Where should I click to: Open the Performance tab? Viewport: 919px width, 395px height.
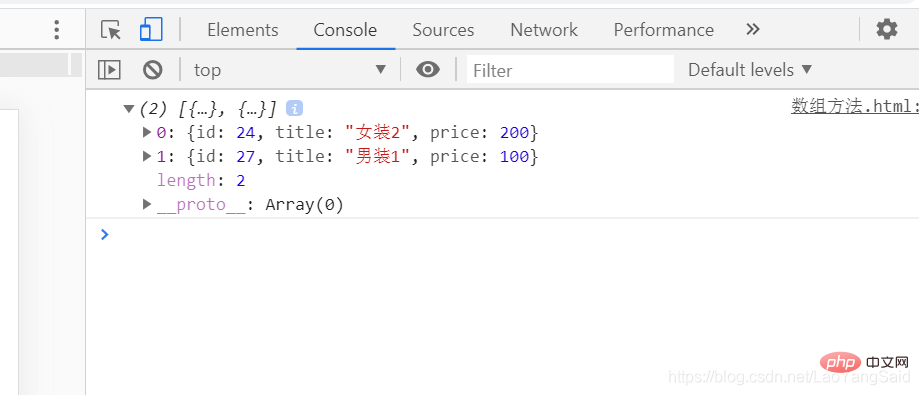pyautogui.click(x=663, y=30)
